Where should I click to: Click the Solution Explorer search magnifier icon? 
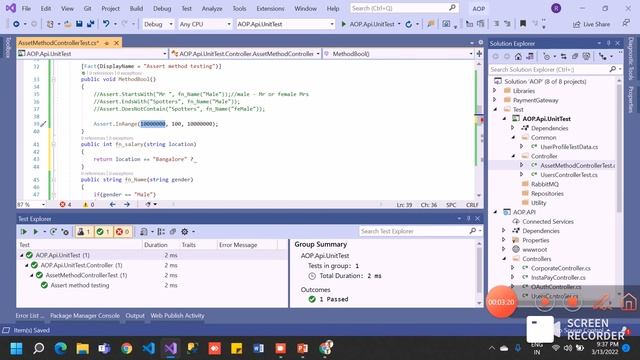tap(612, 69)
